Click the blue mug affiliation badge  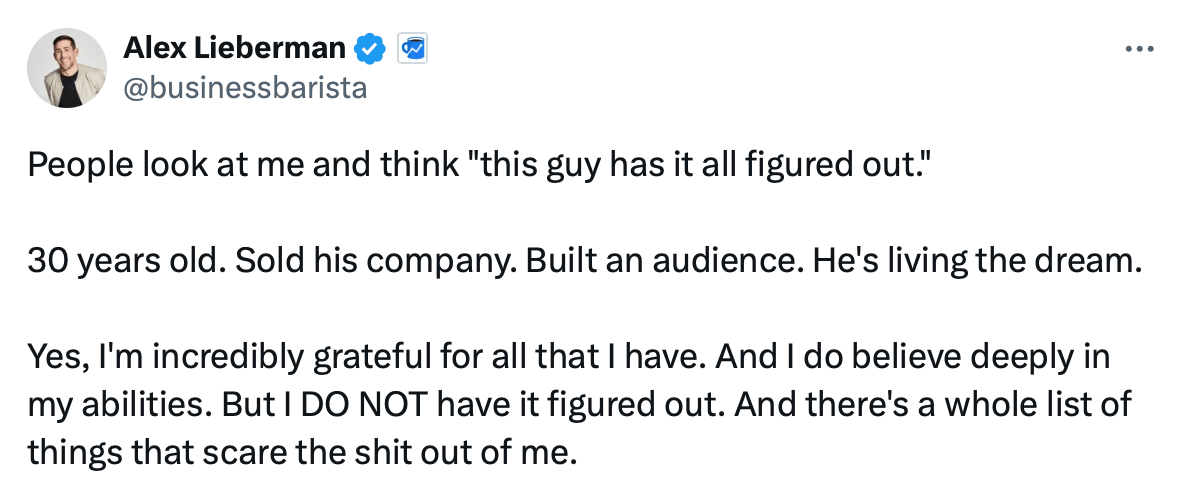point(413,47)
